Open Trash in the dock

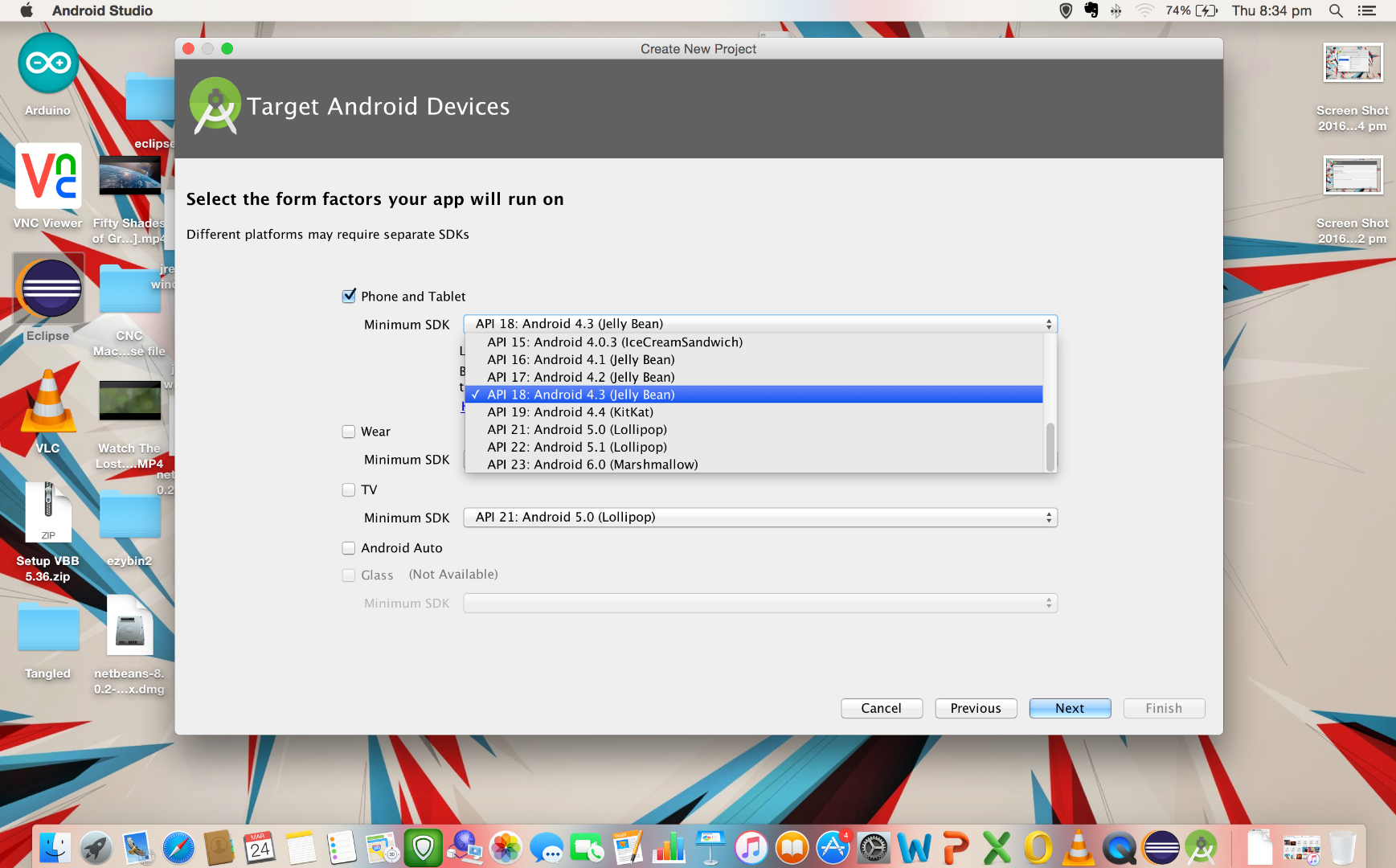pyautogui.click(x=1343, y=848)
